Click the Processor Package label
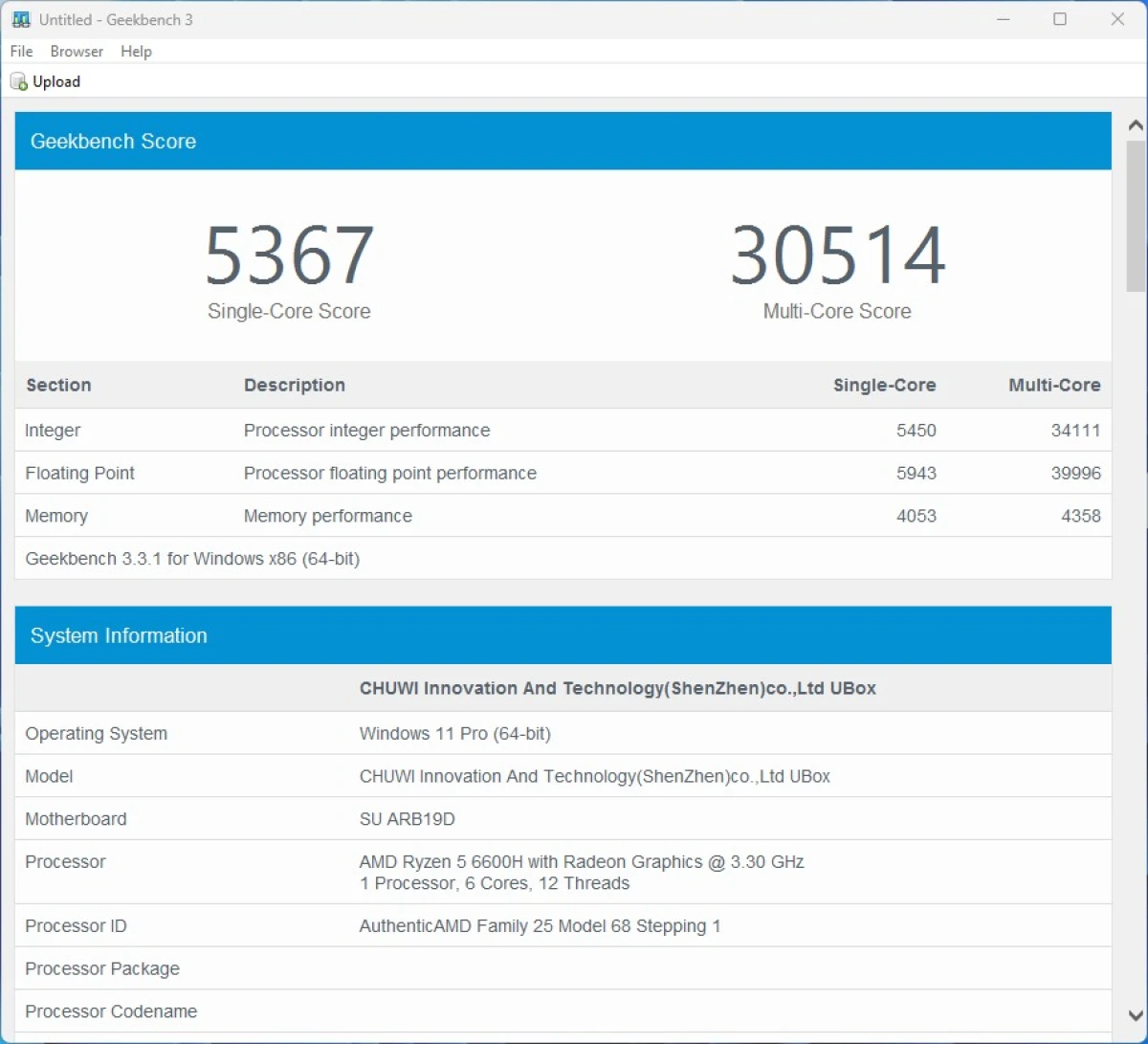This screenshot has width=1148, height=1044. point(102,969)
